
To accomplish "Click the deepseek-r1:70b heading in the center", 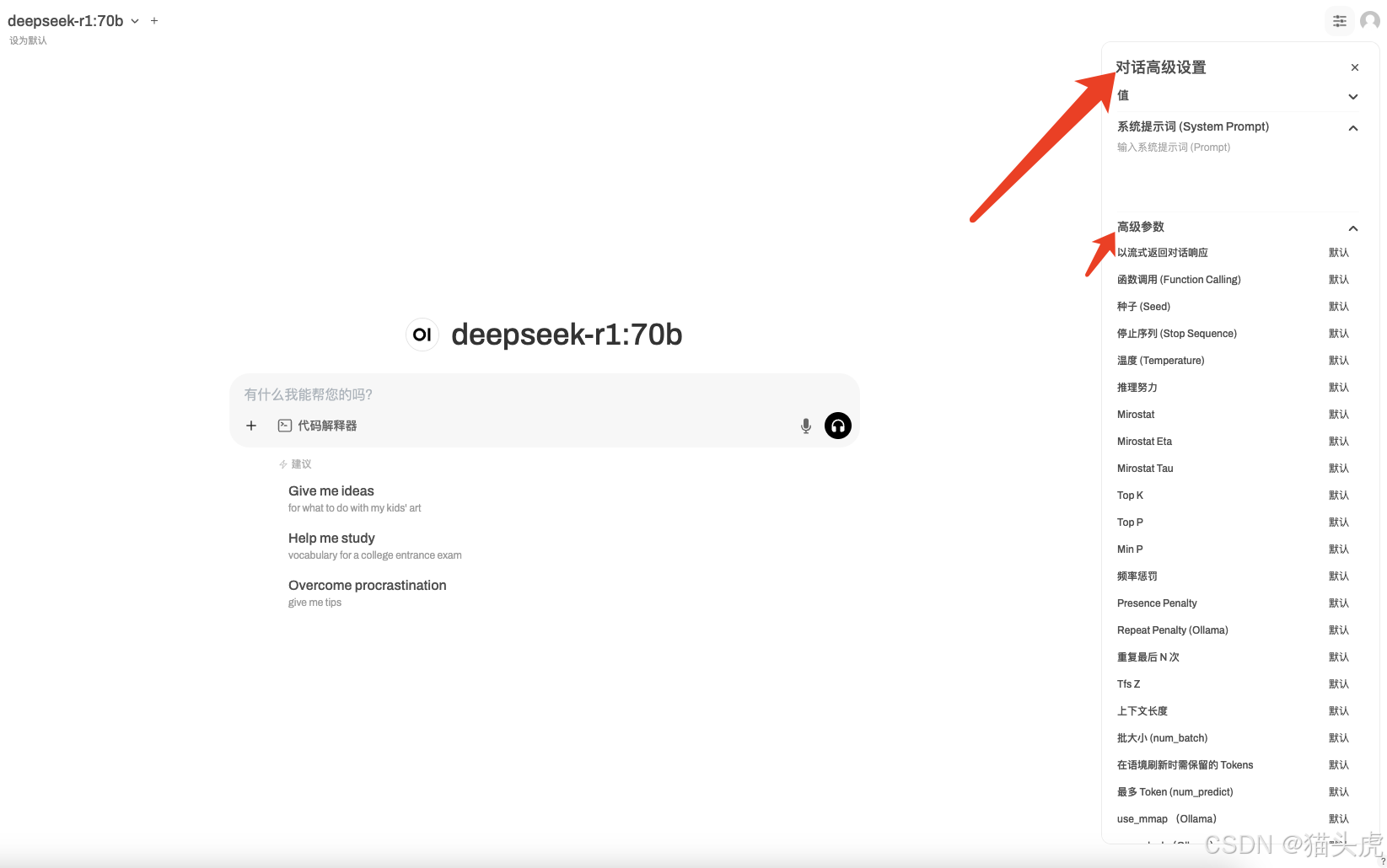I will coord(567,335).
